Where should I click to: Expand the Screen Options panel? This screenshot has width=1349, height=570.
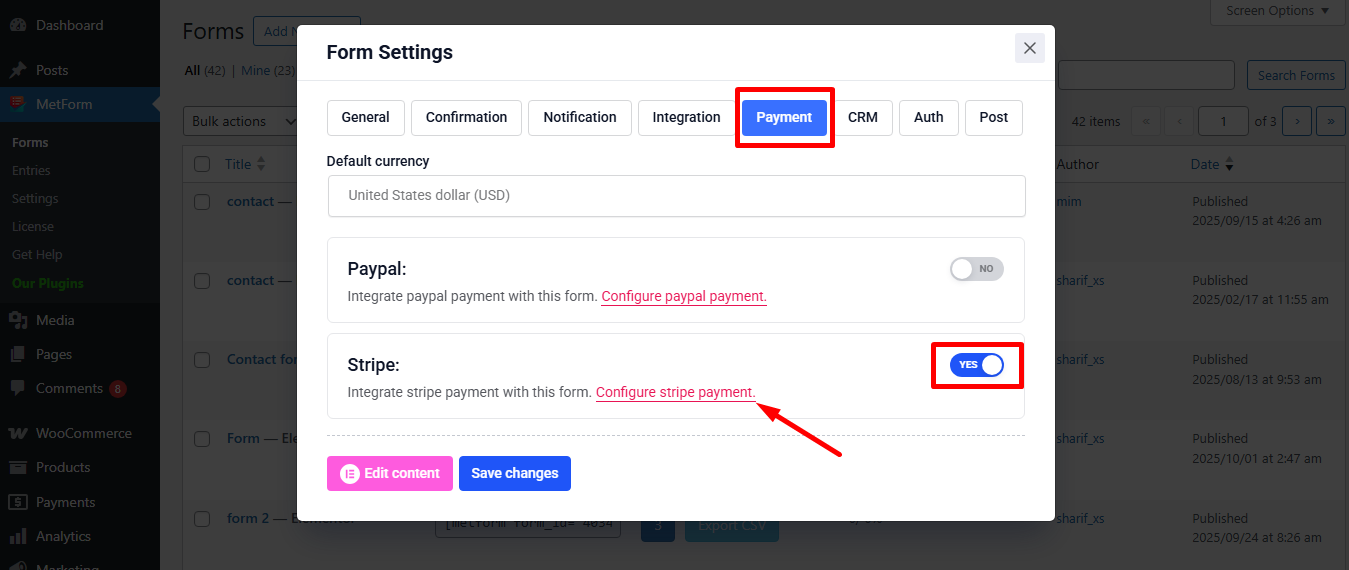[1277, 11]
